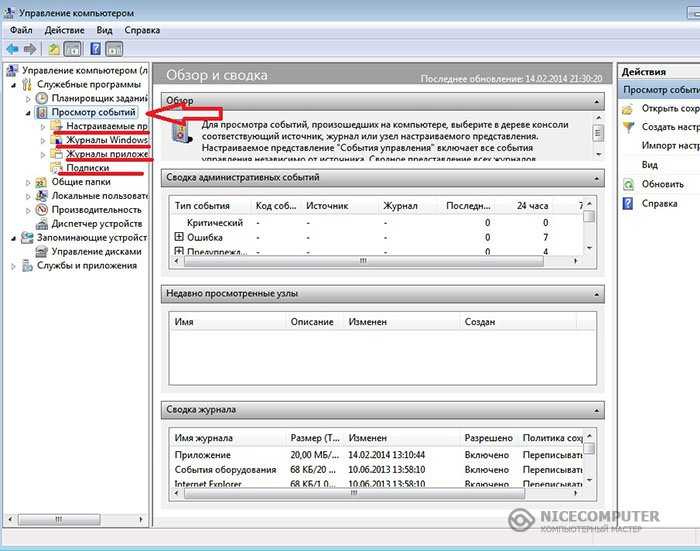Toggle the action pane toolbar icon
Image resolution: width=700 pixels, height=551 pixels.
tap(114, 49)
